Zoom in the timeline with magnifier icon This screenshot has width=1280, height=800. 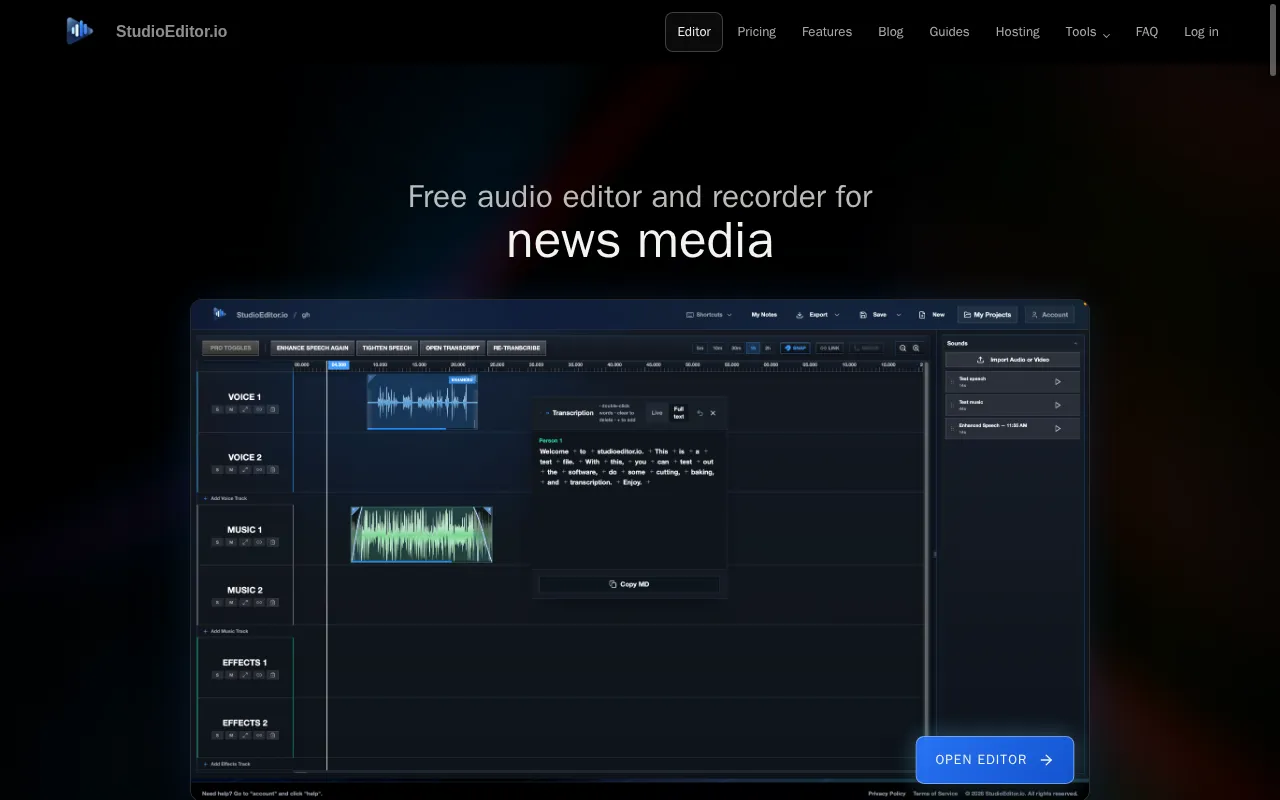pyautogui.click(x=916, y=348)
